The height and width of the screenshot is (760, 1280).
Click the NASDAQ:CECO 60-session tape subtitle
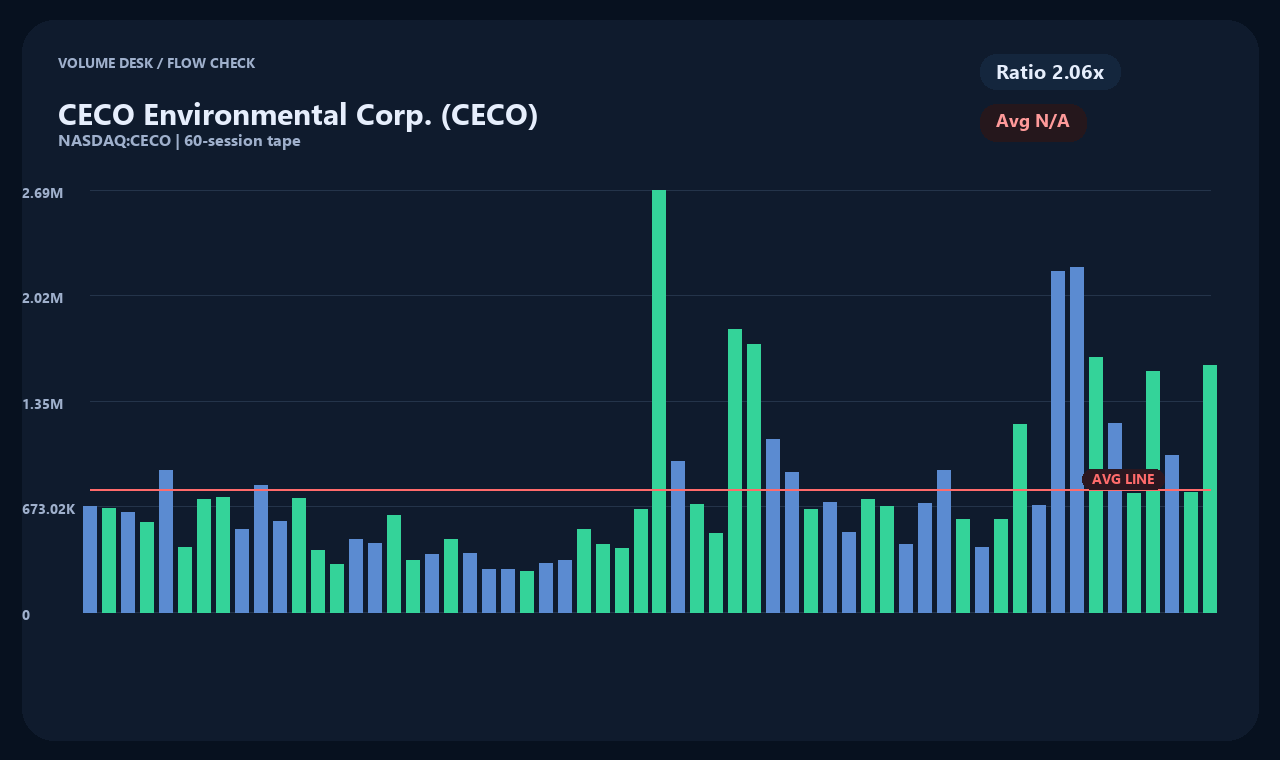(180, 141)
